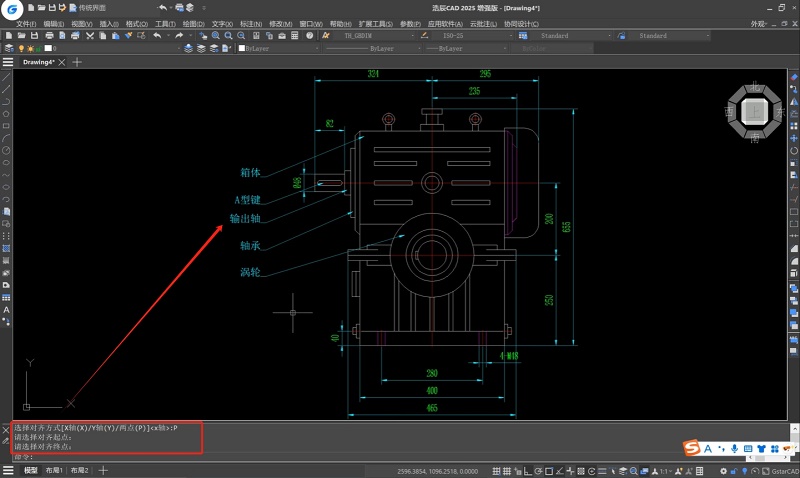Add a new drawing tab with plus

[x=77, y=62]
